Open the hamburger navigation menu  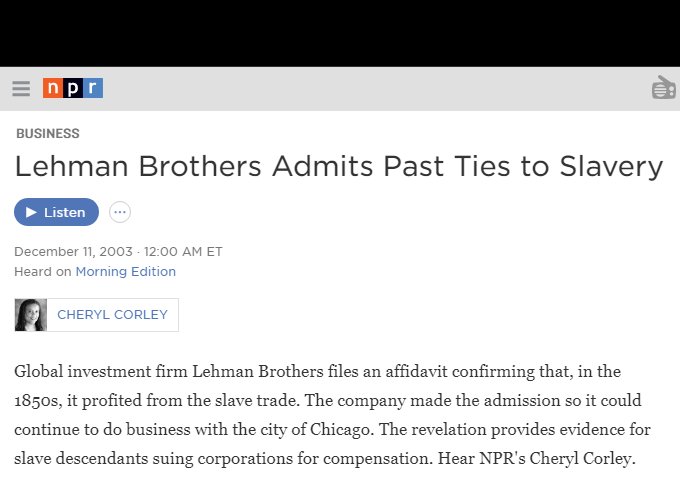(x=21, y=89)
